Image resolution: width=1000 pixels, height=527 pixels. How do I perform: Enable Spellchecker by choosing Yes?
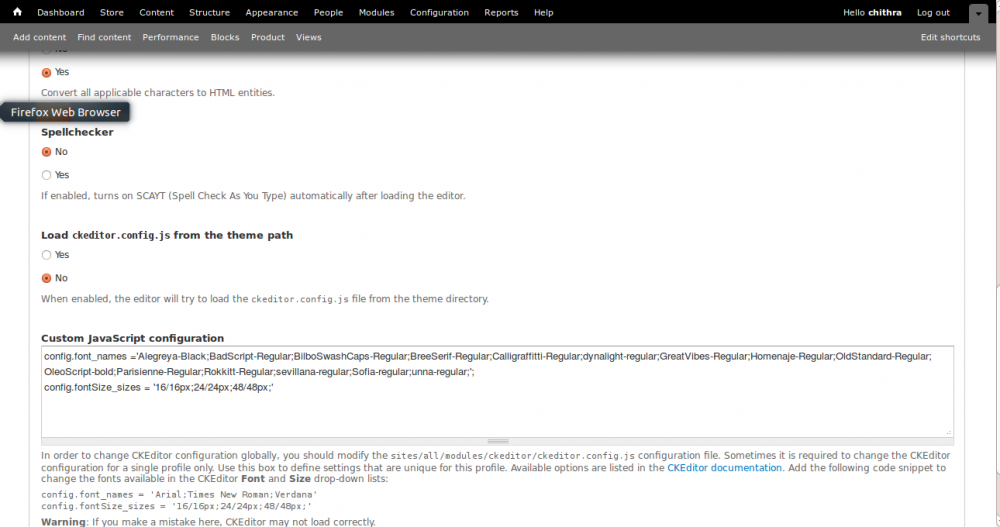[46, 175]
